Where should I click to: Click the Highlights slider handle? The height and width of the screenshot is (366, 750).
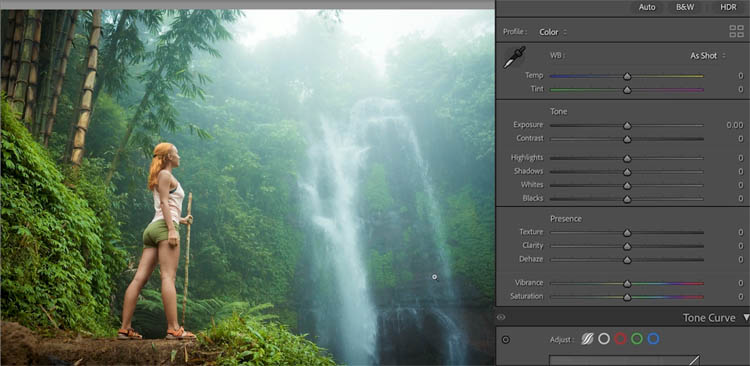tap(627, 159)
